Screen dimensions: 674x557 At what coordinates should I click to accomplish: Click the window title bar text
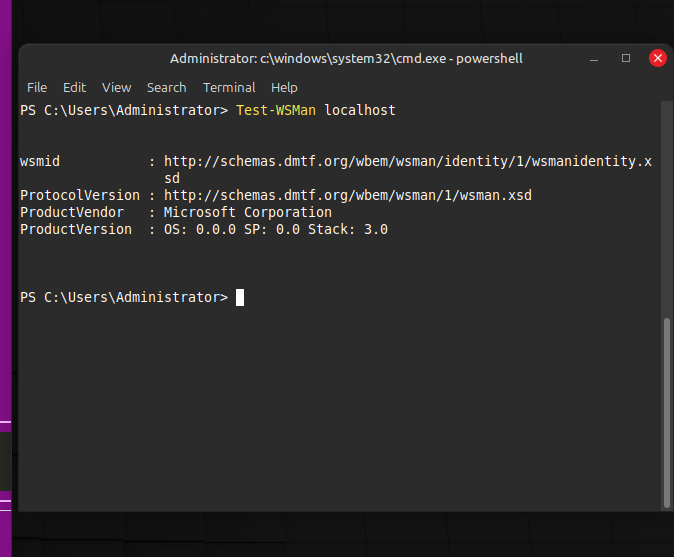(x=346, y=58)
